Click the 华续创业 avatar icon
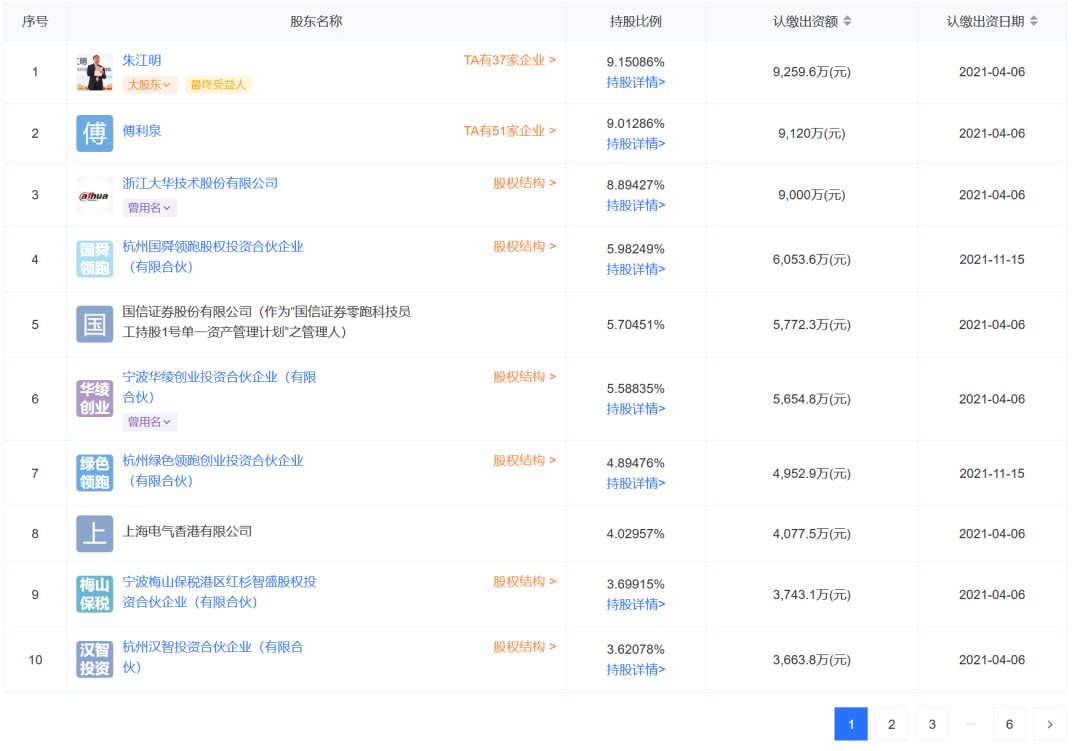Screen dimensions: 1080x751 tap(94, 398)
